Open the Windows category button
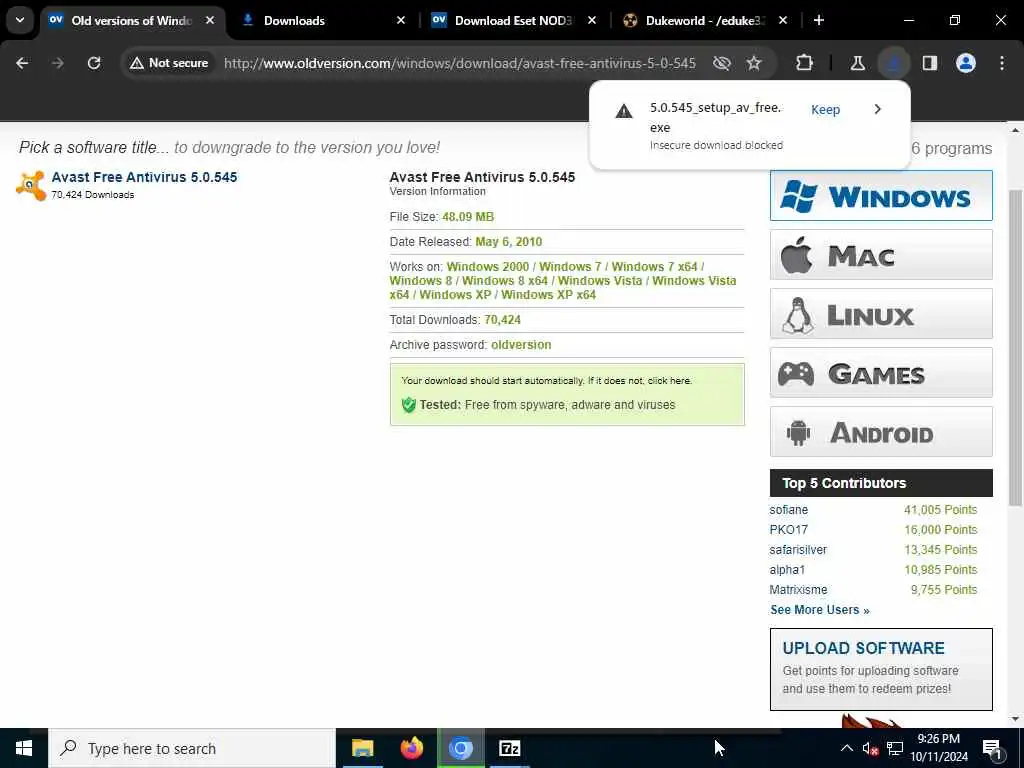 click(881, 196)
